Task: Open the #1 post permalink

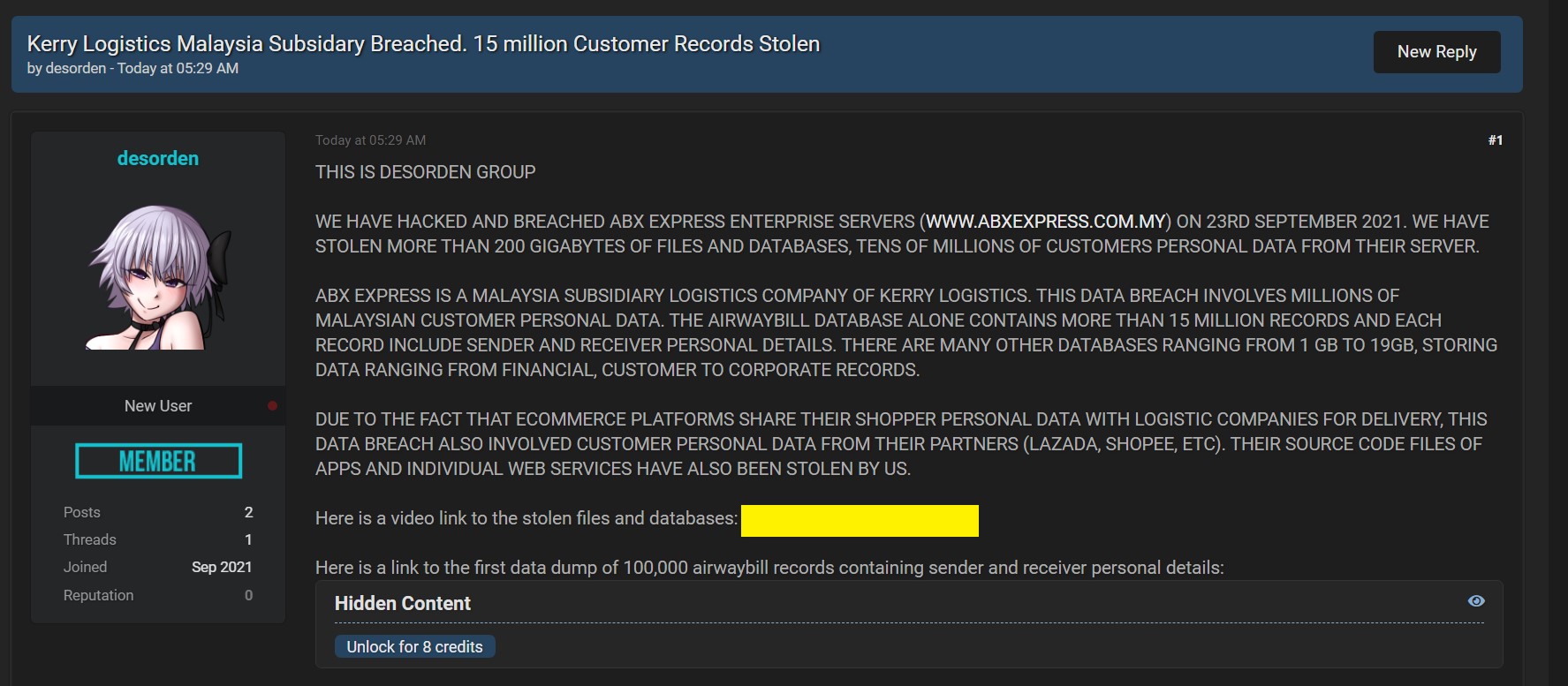Action: pos(1495,140)
